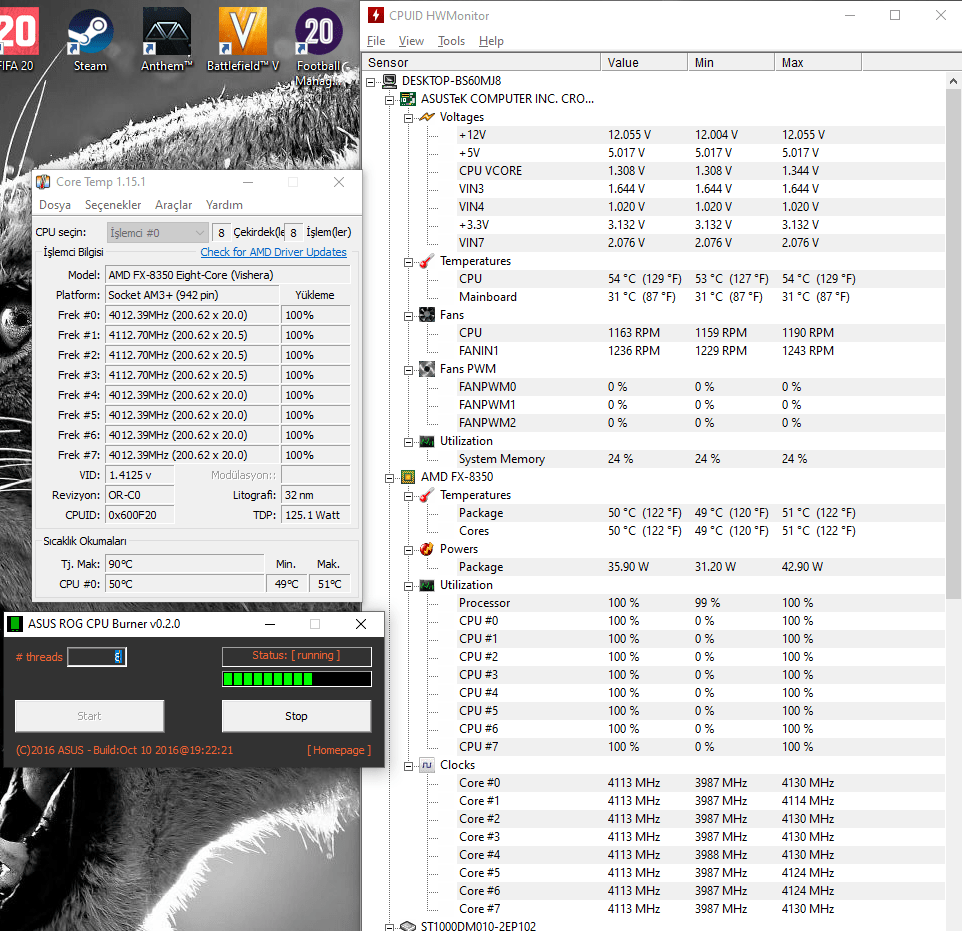The width and height of the screenshot is (962, 931).
Task: Click Check for AMD Driver Updates link
Action: 273,252
